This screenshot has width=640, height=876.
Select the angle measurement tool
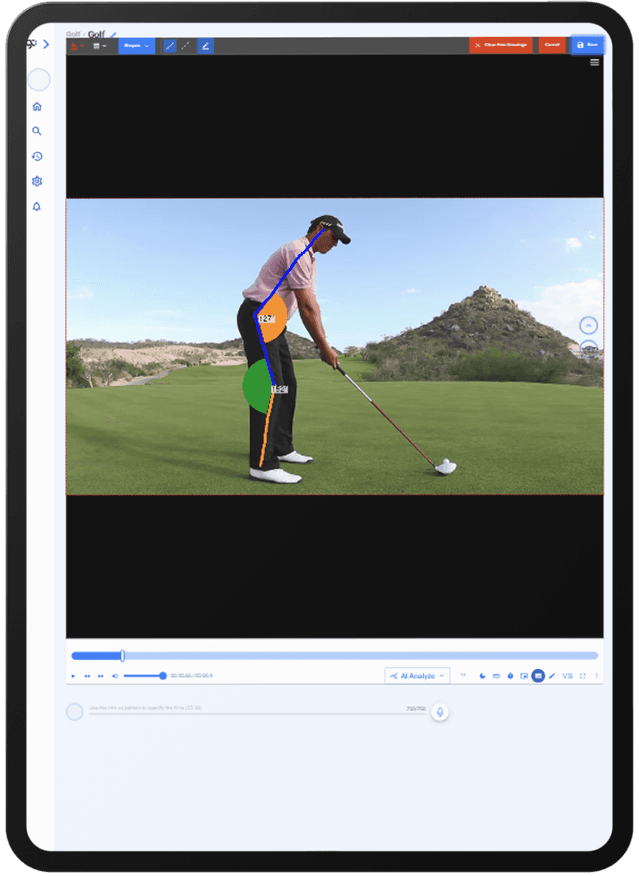[x=205, y=46]
